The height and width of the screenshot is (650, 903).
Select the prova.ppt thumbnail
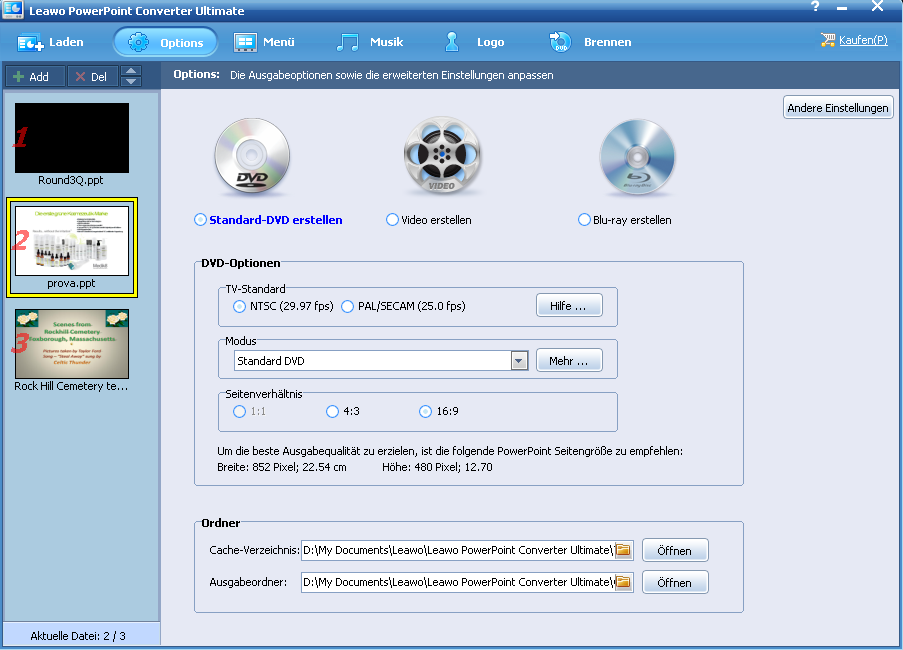click(72, 241)
